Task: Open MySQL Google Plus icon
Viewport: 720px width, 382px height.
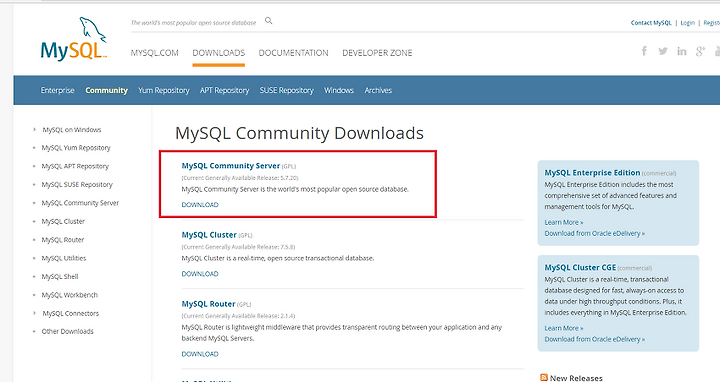Action: (x=700, y=51)
